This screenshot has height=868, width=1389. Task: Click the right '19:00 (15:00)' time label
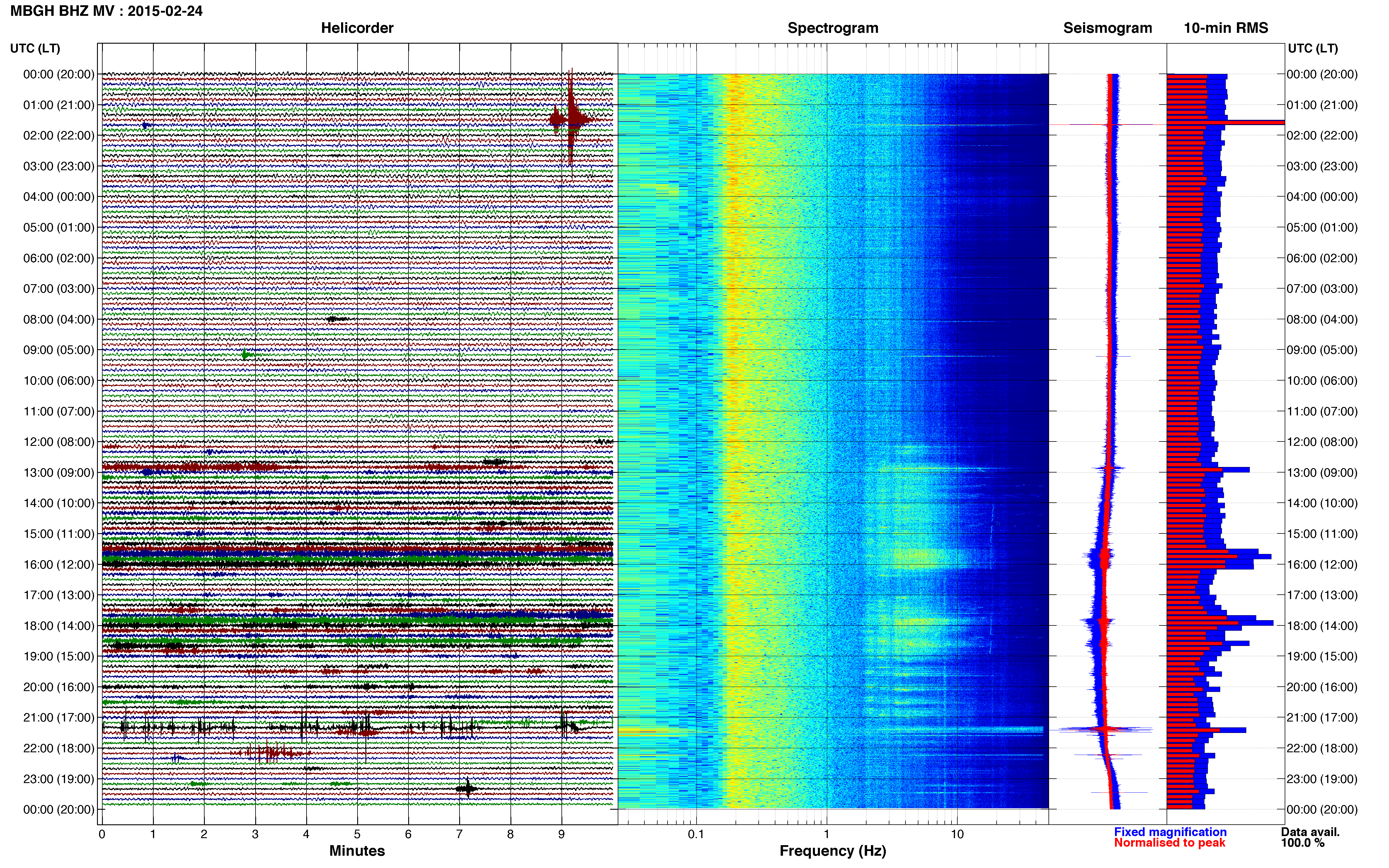pyautogui.click(x=1322, y=656)
